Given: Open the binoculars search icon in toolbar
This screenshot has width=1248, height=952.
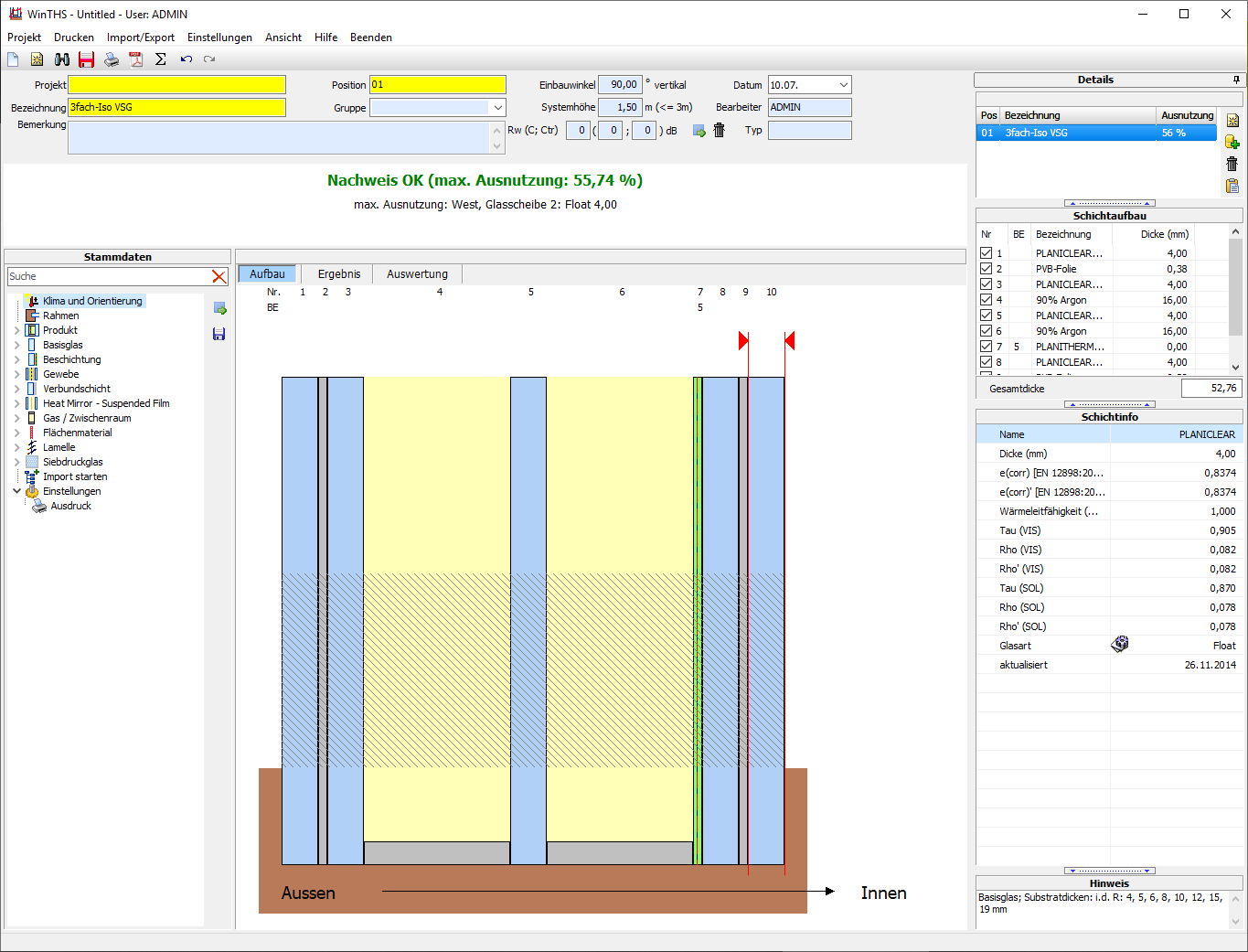Looking at the screenshot, I should coord(62,59).
